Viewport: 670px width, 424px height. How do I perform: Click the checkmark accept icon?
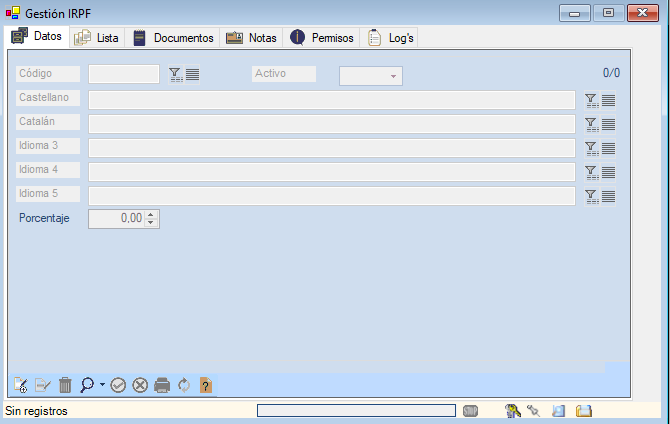pos(118,385)
